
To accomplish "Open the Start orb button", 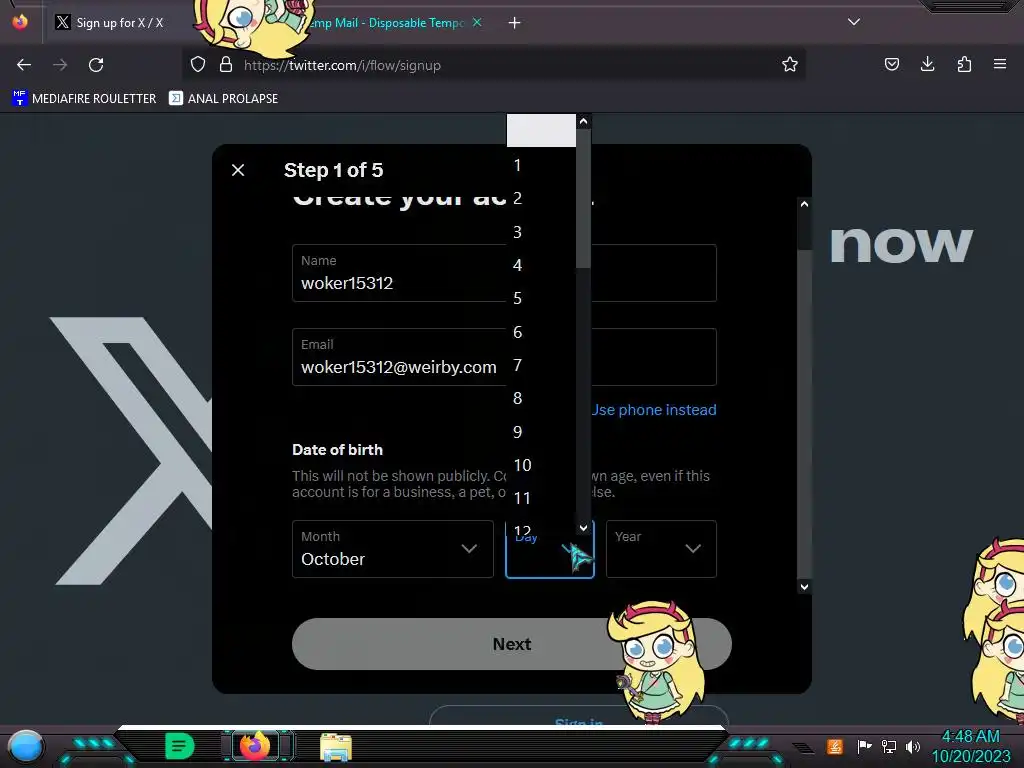I will point(25,746).
